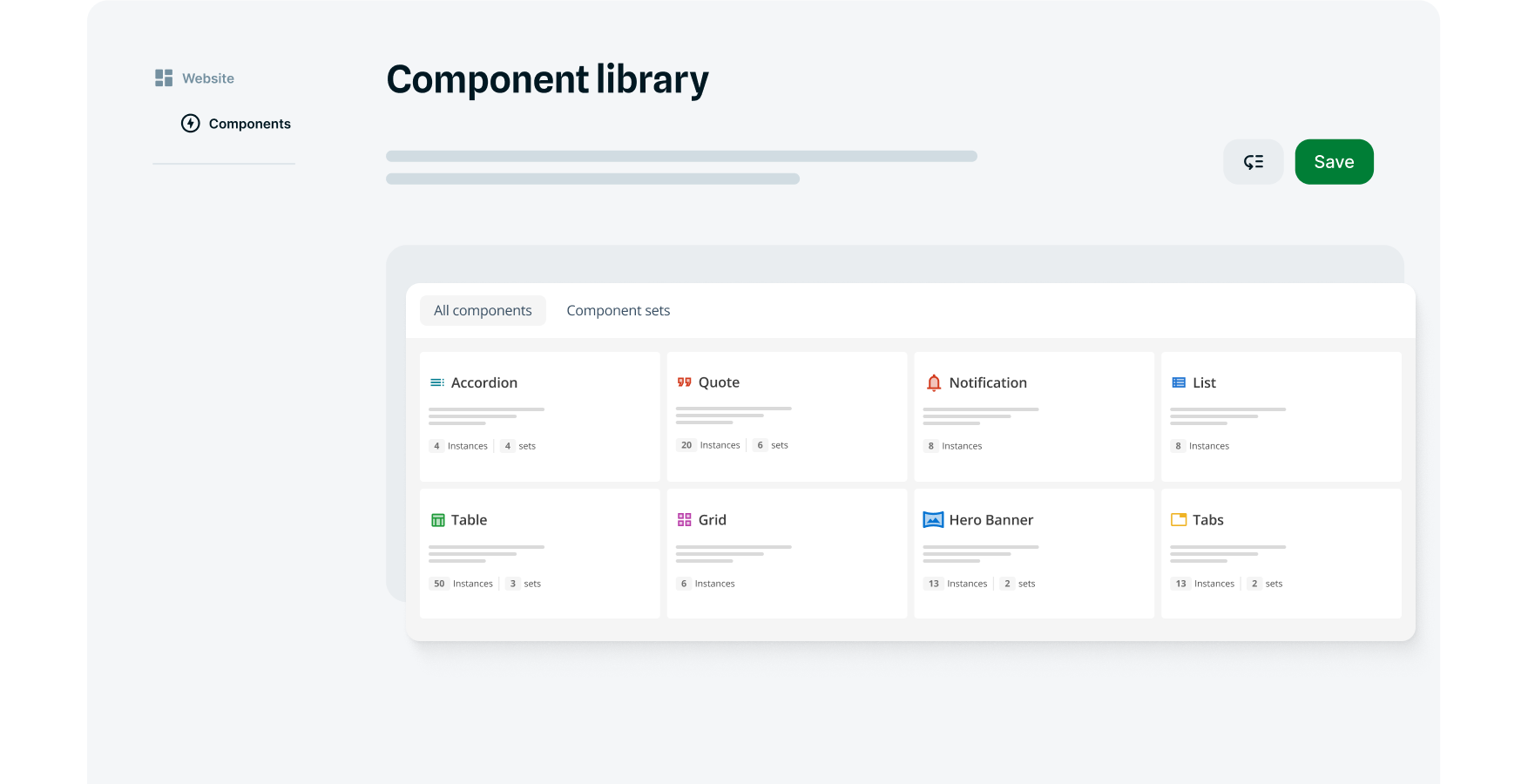Click the Quote marks icon

685,382
